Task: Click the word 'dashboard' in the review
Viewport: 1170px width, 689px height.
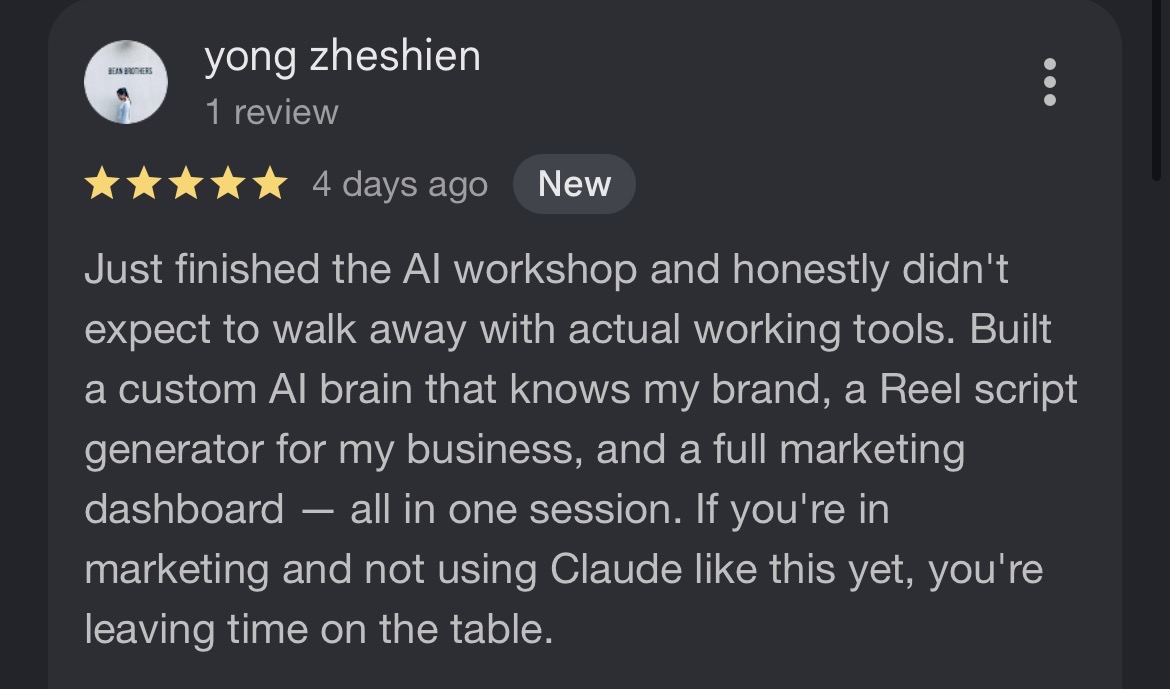Action: coord(184,509)
